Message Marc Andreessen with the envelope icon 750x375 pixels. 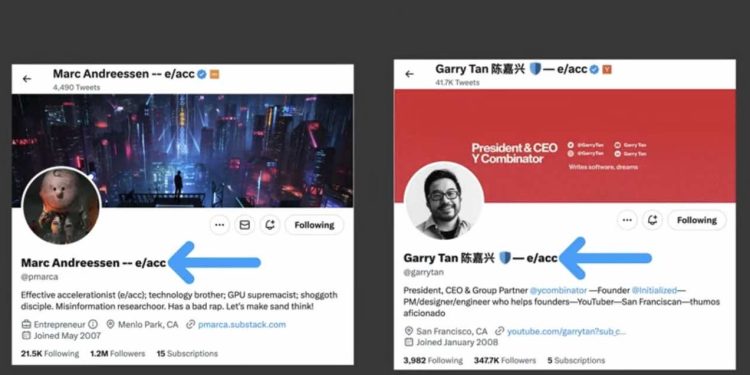(x=244, y=225)
